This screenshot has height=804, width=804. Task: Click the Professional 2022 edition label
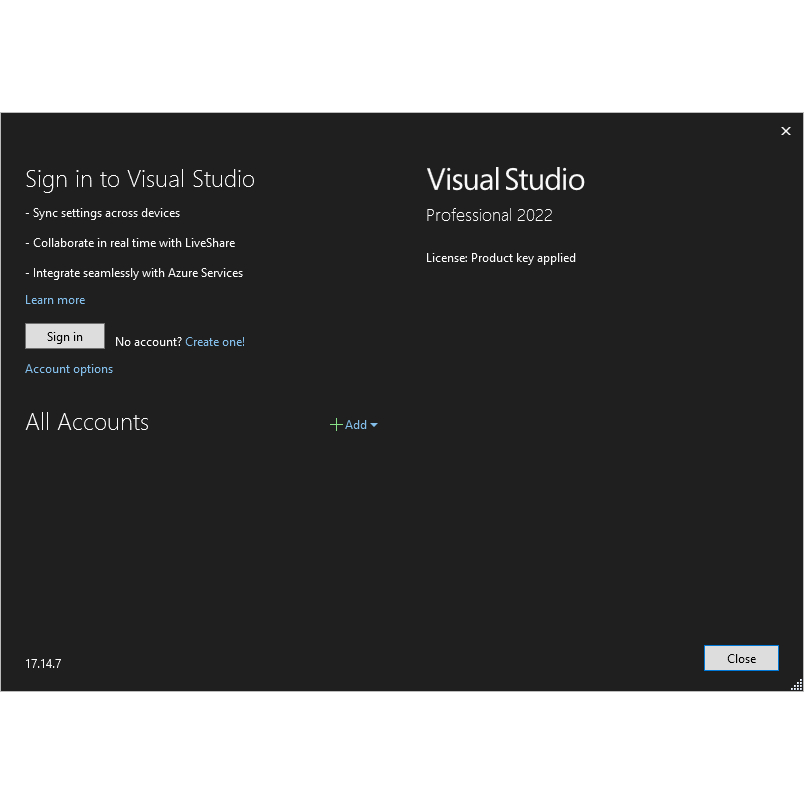coord(489,215)
